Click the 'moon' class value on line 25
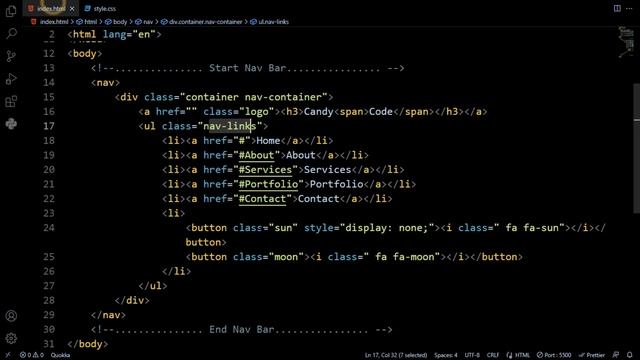The image size is (640, 360). 286,257
